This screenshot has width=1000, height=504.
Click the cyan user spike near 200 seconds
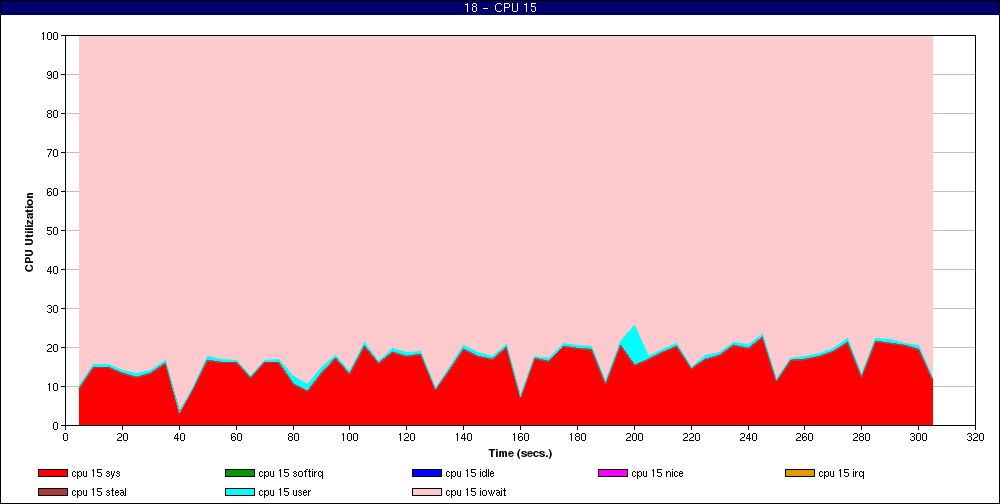(635, 346)
